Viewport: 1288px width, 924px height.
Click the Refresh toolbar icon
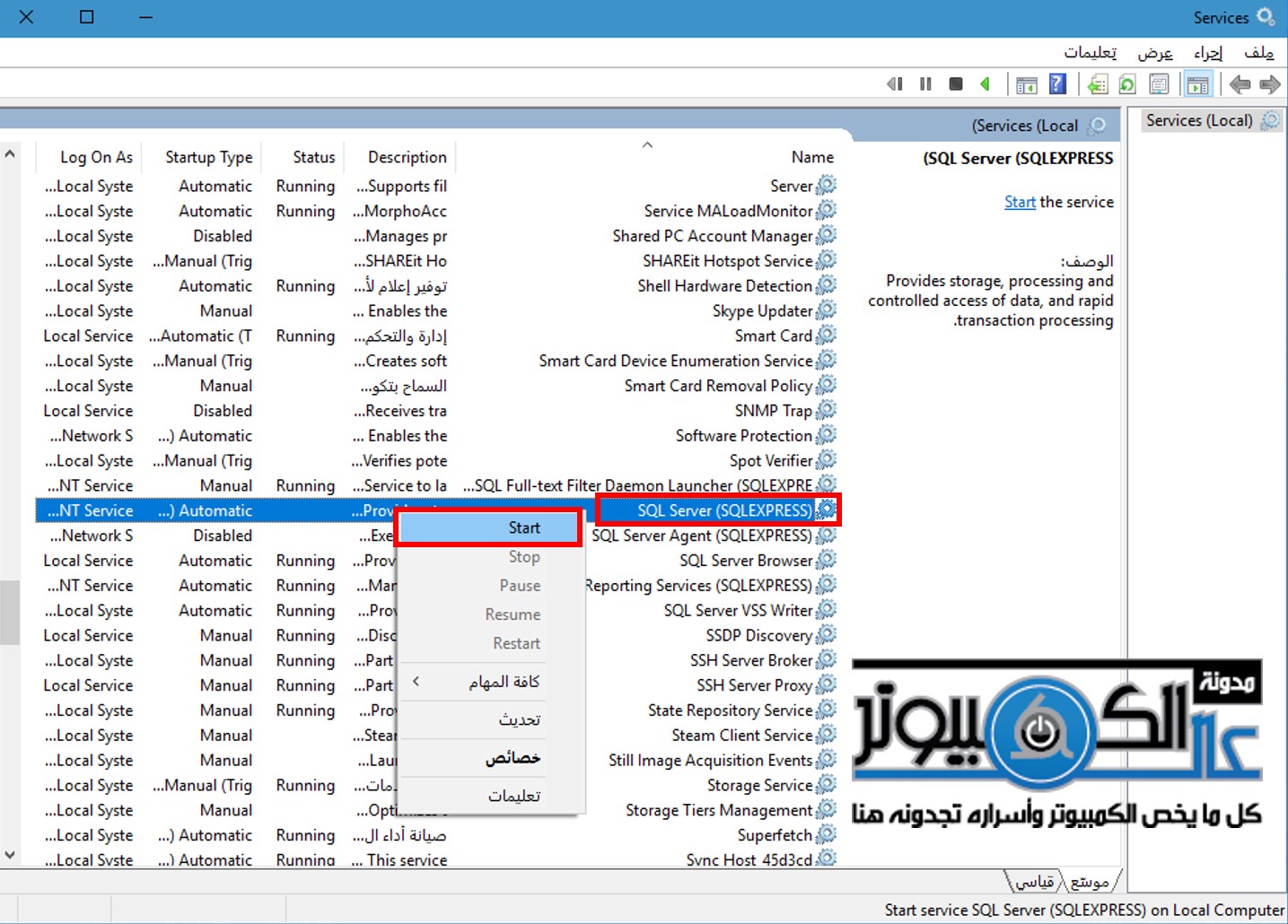[x=1127, y=85]
